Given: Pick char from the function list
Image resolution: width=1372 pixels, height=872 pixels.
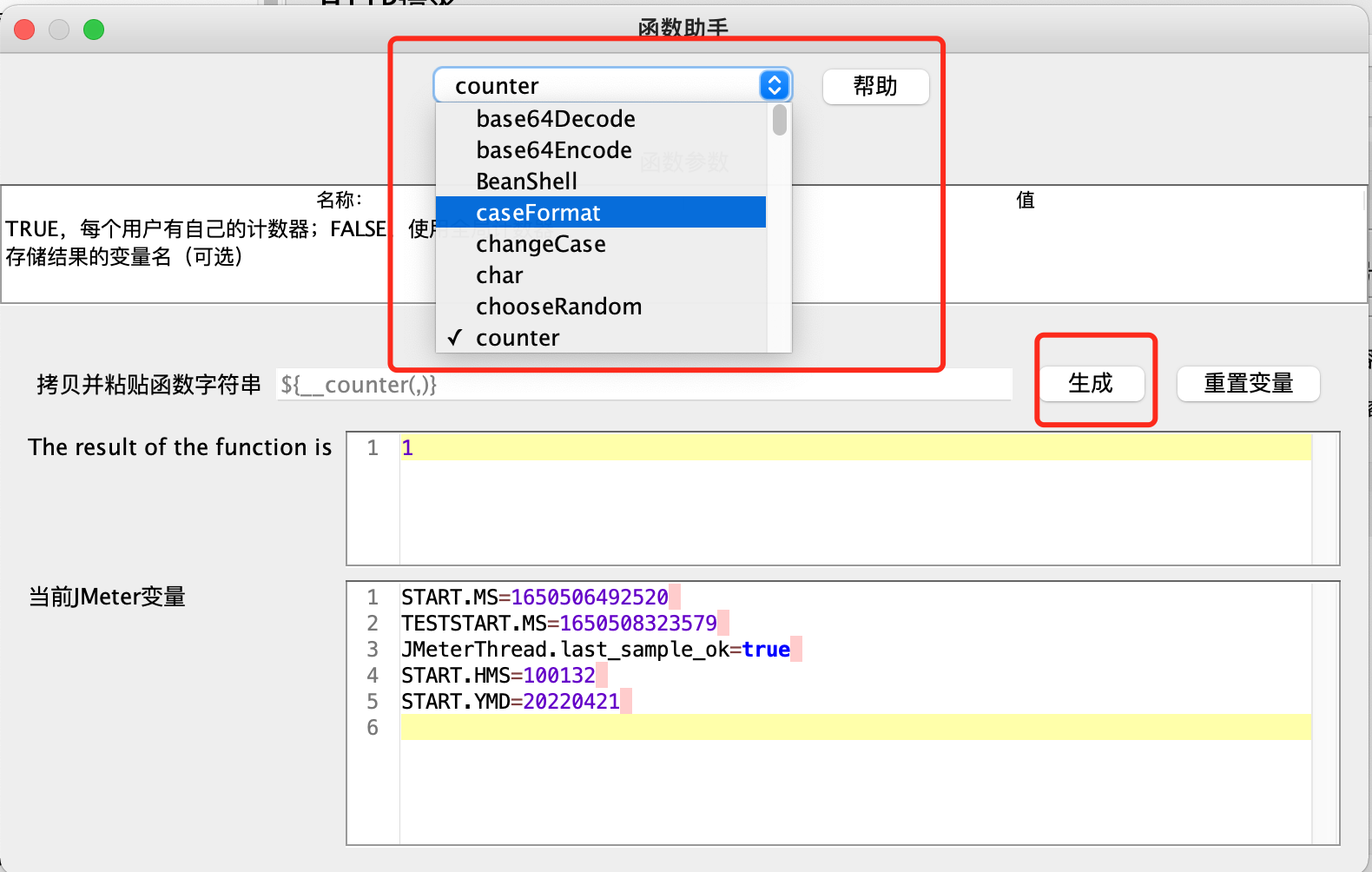Looking at the screenshot, I should (x=601, y=275).
